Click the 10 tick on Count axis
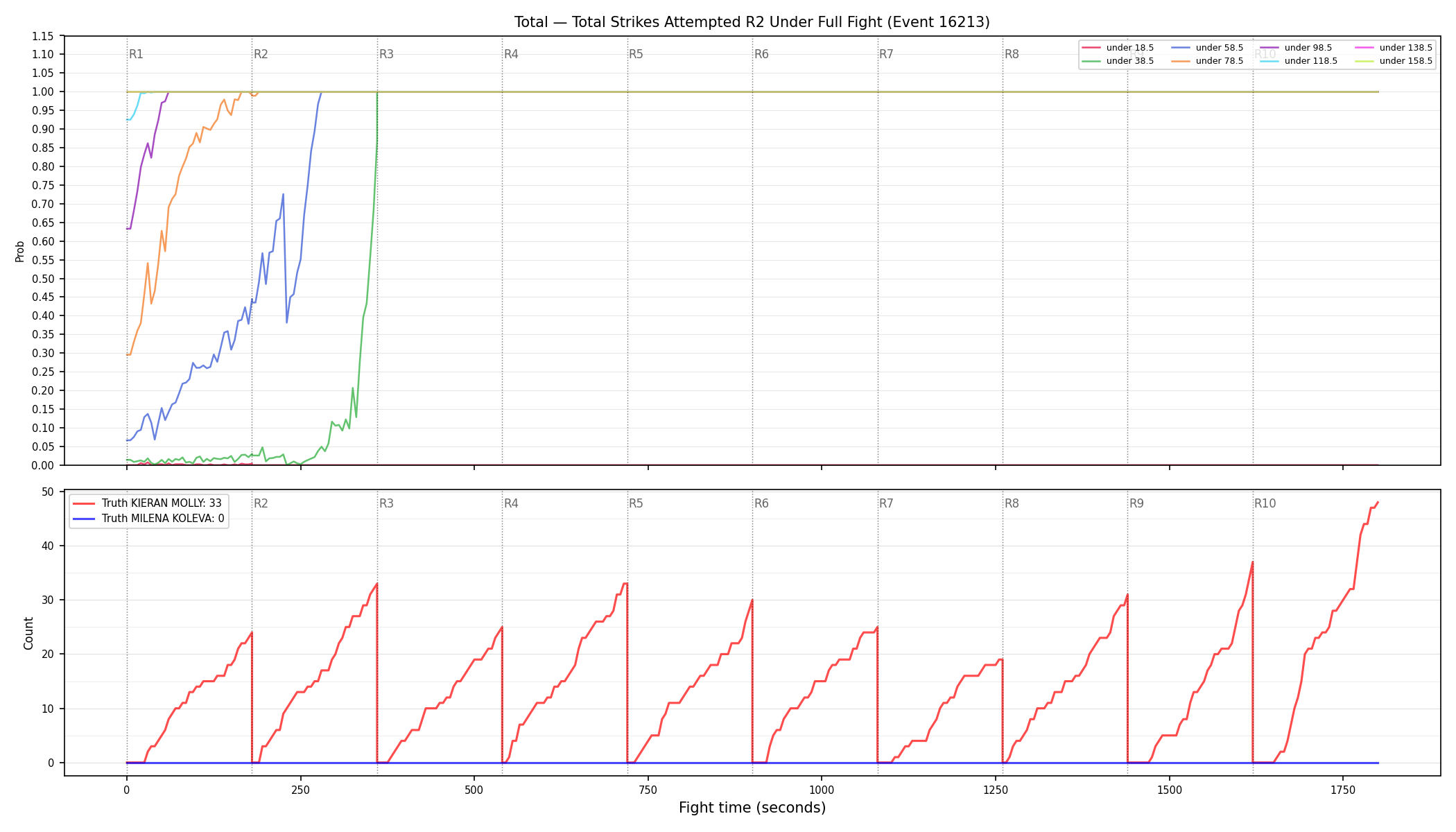 point(48,709)
